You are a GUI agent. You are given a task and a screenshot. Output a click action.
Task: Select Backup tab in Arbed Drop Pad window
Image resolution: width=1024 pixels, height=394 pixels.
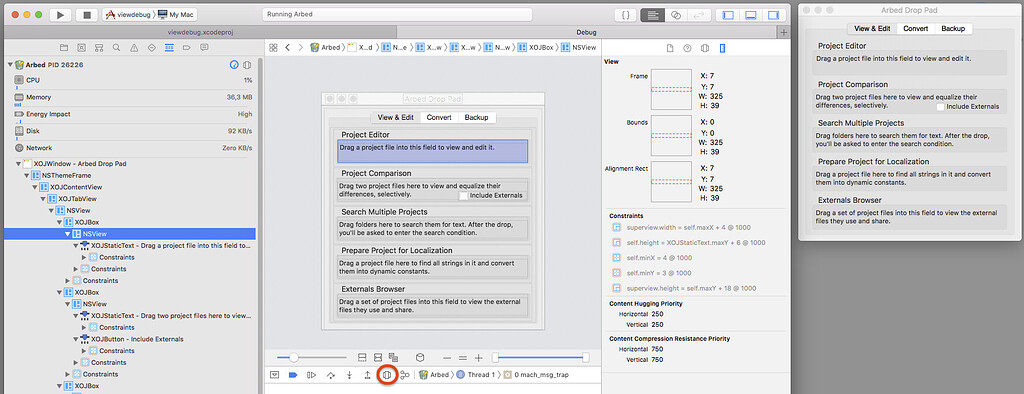953,29
